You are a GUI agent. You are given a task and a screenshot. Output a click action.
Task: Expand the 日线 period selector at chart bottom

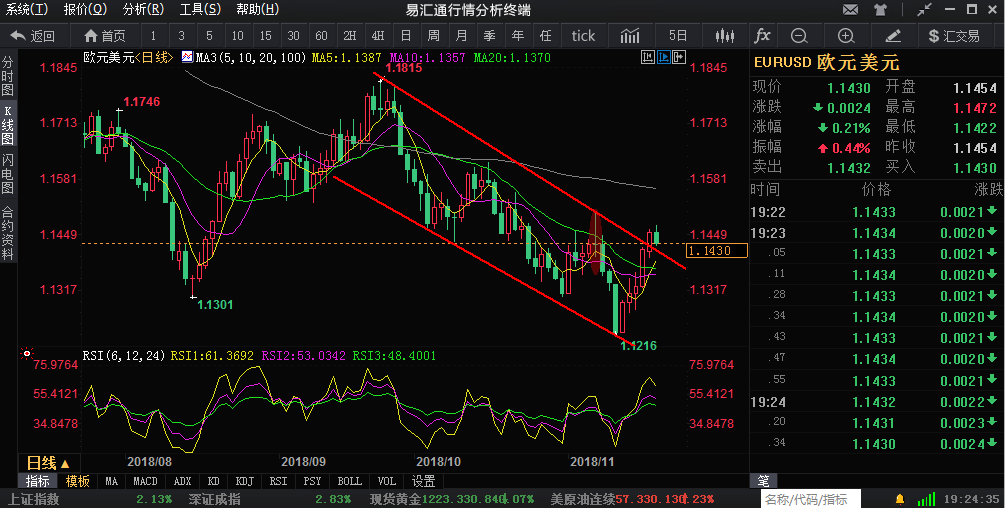click(x=47, y=463)
